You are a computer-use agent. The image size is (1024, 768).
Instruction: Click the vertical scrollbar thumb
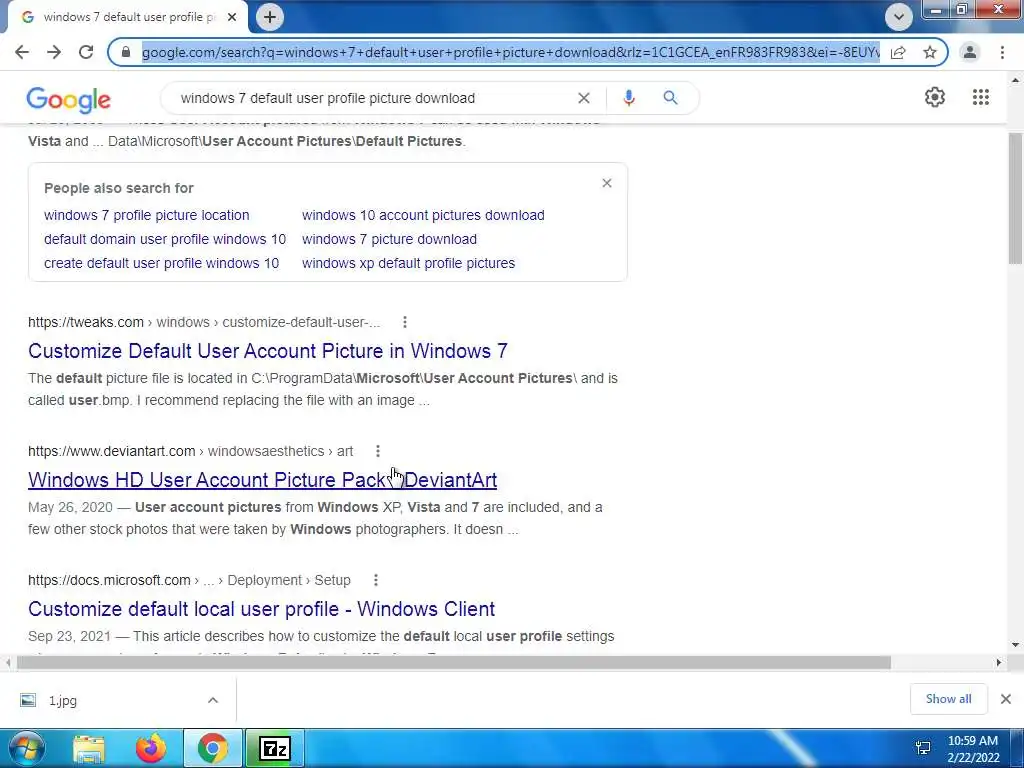[x=1015, y=198]
